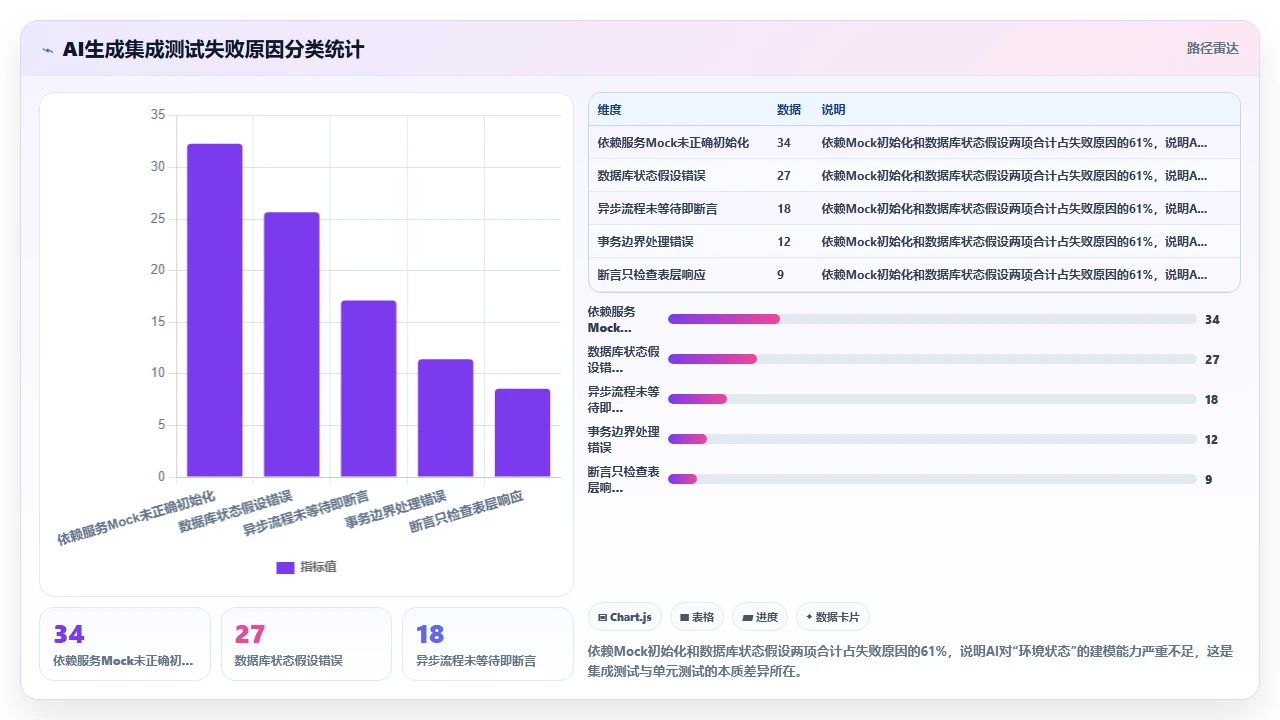
Task: Click the 事务边界处理错误 progress label
Action: (624, 440)
